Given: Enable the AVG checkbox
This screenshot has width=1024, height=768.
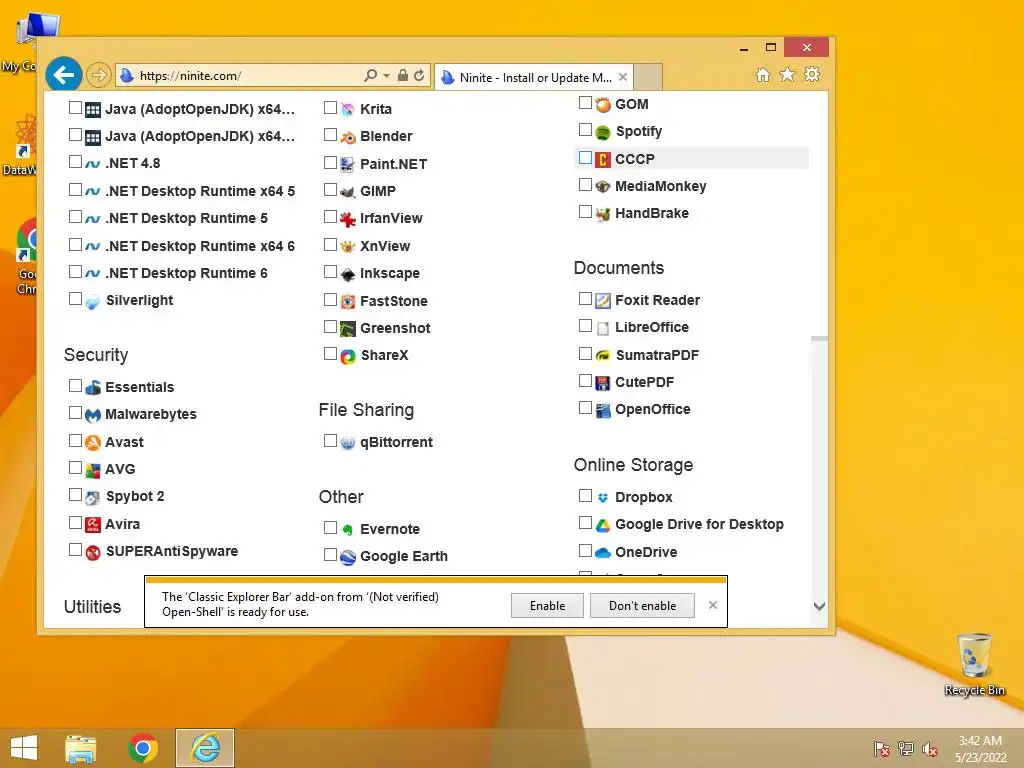Looking at the screenshot, I should tap(75, 468).
